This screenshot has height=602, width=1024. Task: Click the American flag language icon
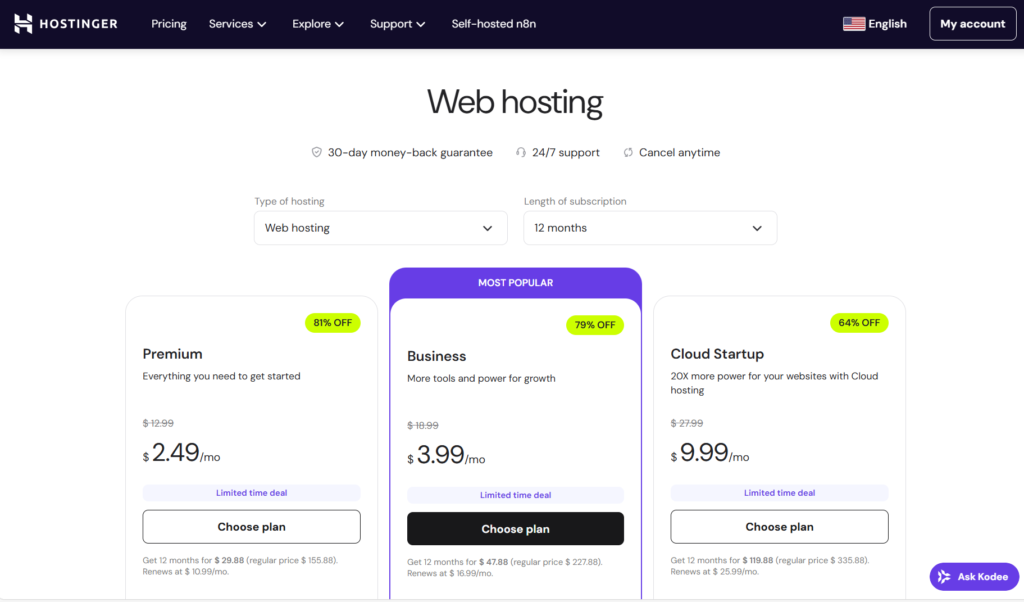tap(853, 23)
